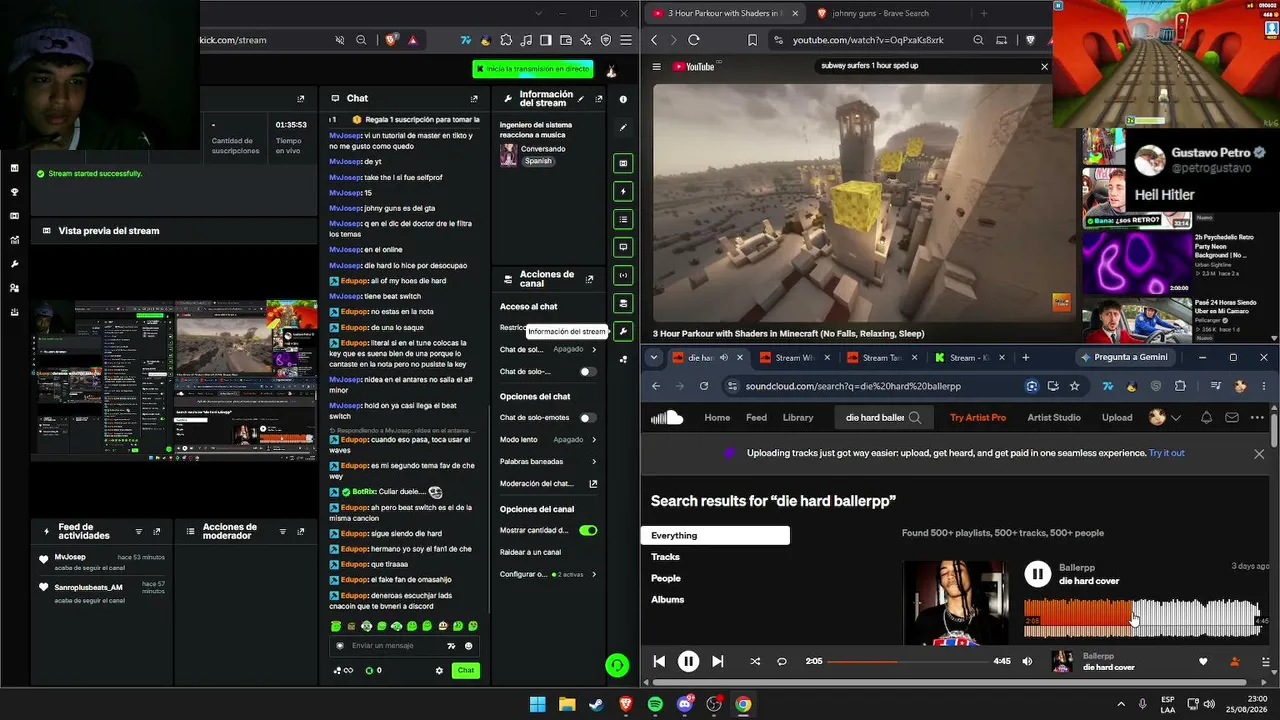Open the Windows Start menu
The height and width of the screenshot is (720, 1280).
pos(537,704)
